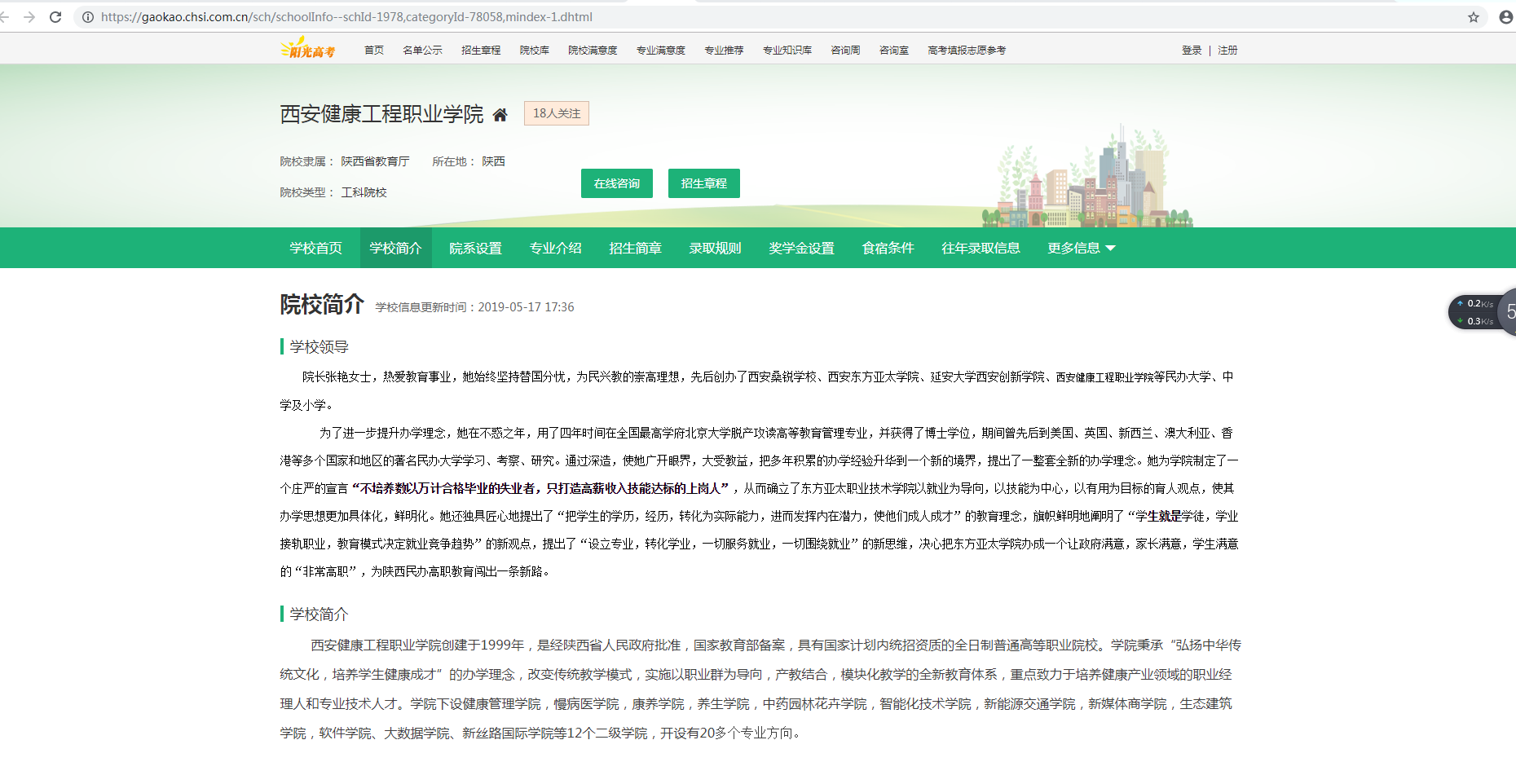Open 招生章程 in top navigation
Screen dimensions: 1516x784
[481, 50]
